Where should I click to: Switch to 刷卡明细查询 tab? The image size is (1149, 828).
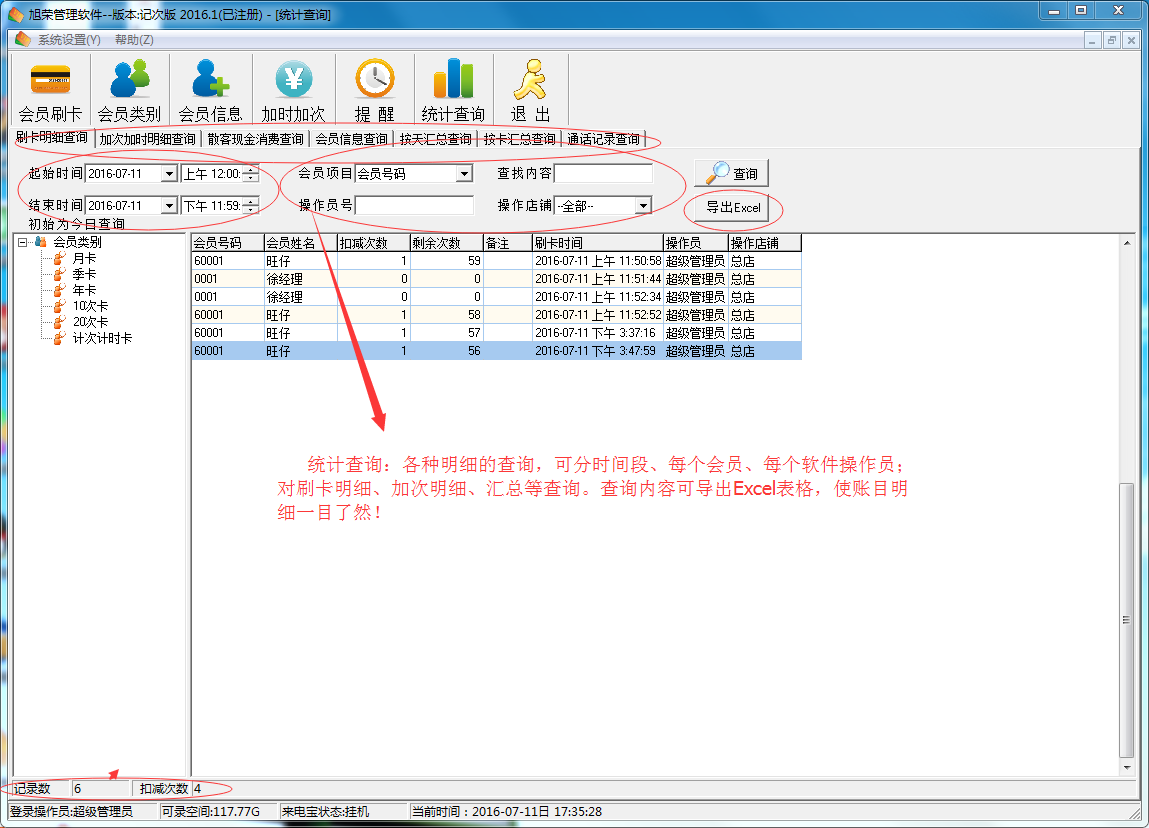(52, 138)
